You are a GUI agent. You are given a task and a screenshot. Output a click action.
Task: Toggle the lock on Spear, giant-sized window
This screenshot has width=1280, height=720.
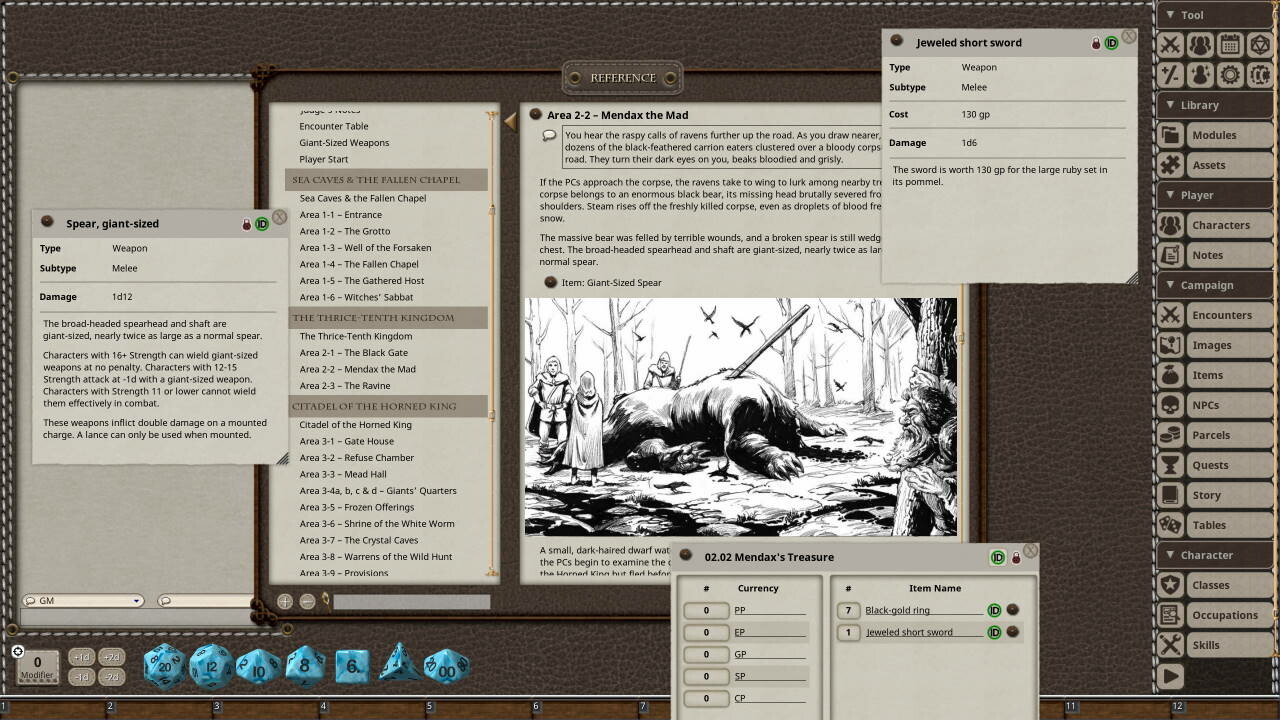point(246,223)
